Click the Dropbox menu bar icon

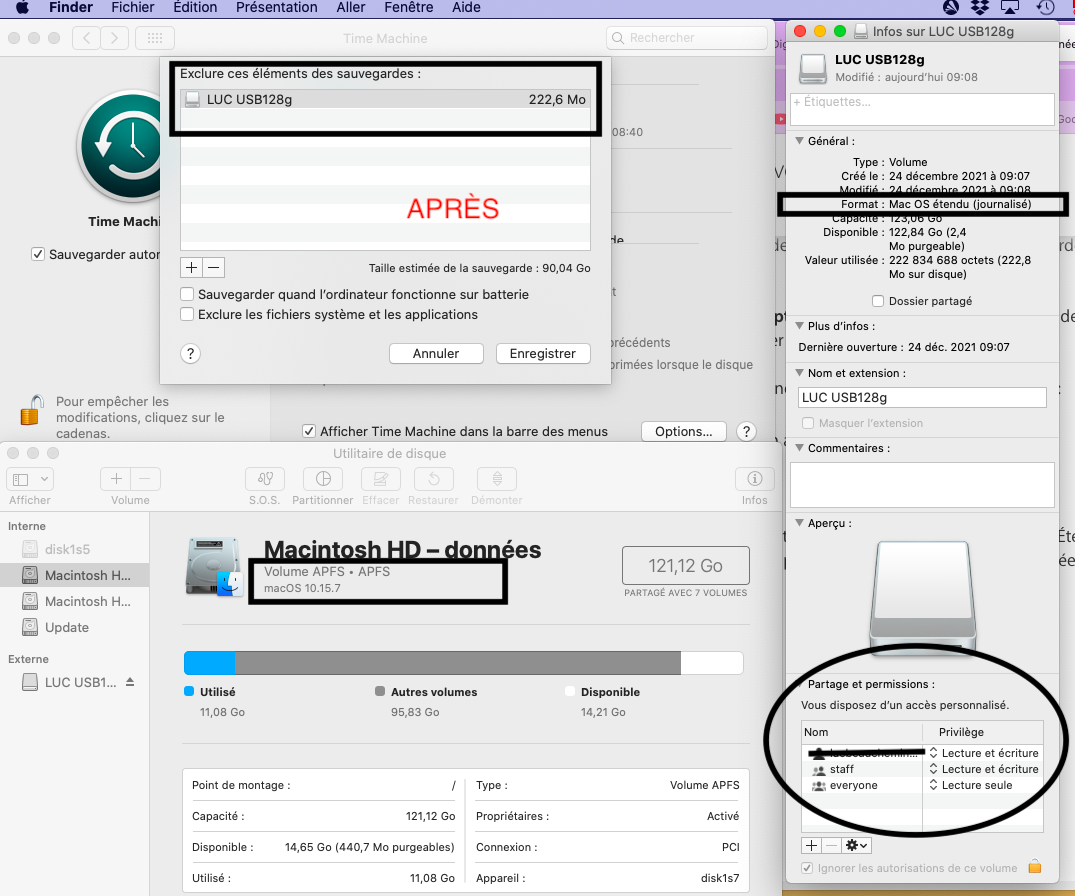(980, 8)
